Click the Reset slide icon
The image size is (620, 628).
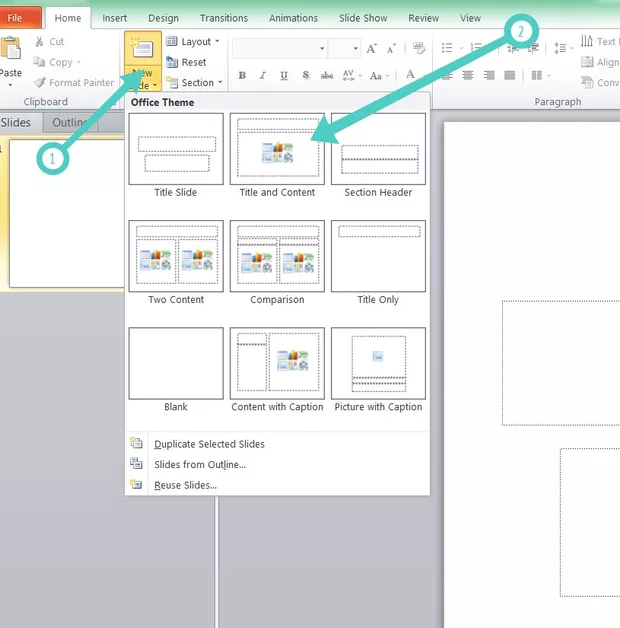tap(172, 62)
